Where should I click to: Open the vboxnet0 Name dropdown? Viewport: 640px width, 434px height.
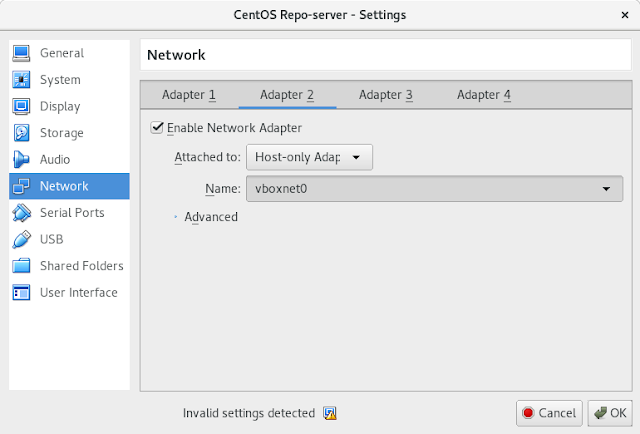pos(434,189)
